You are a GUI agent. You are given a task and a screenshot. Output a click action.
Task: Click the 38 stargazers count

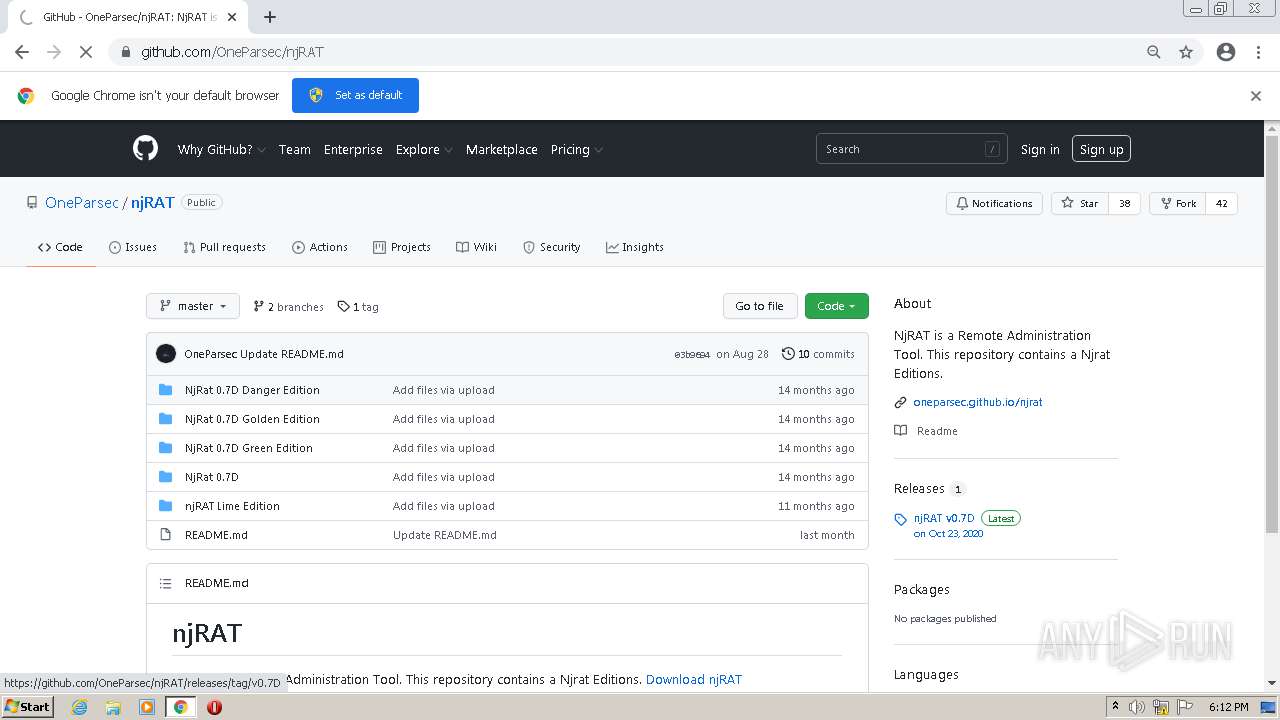(x=1124, y=203)
